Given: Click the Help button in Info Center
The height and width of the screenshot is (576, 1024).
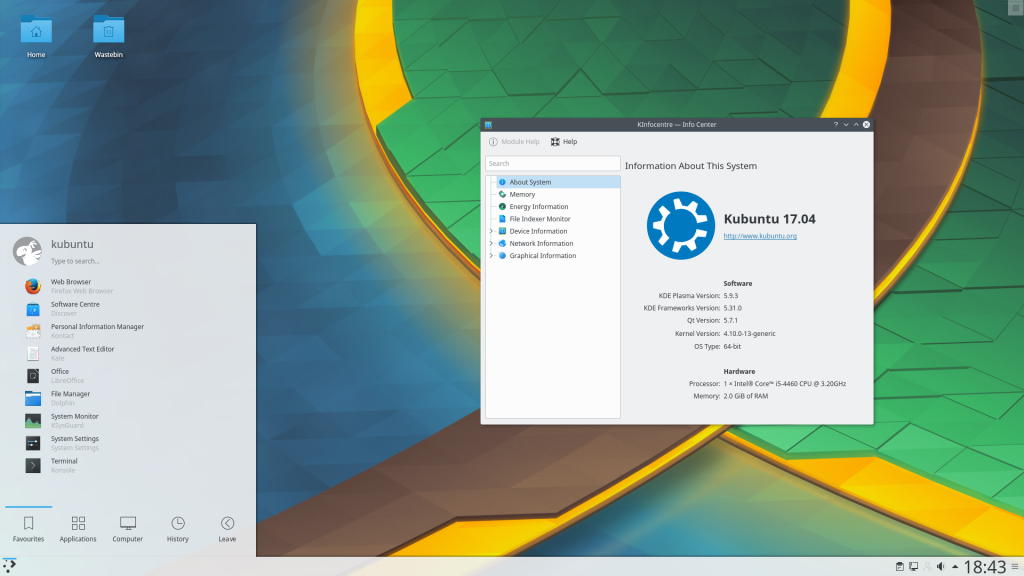Looking at the screenshot, I should [564, 142].
